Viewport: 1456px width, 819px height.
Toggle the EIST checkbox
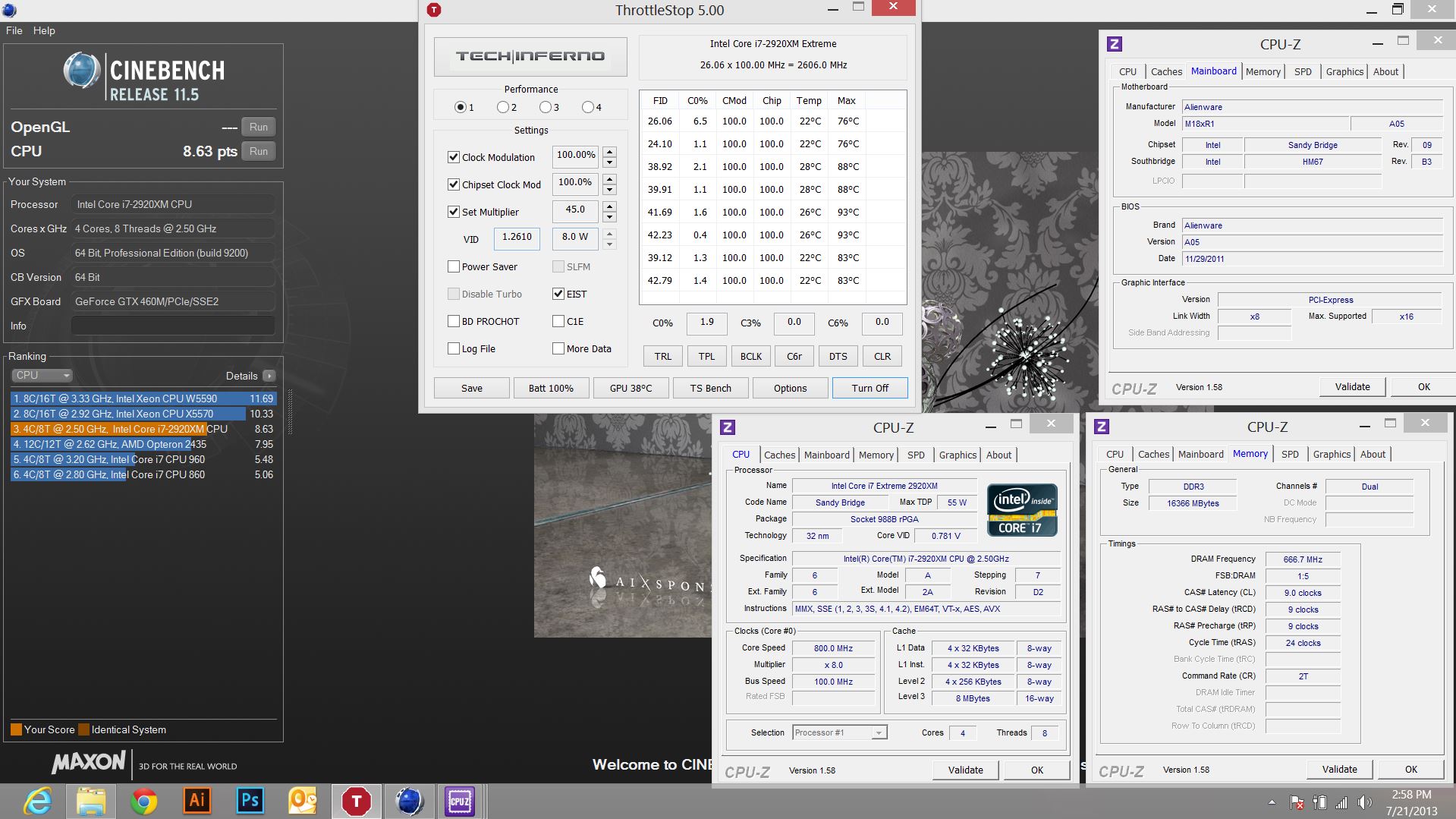pyautogui.click(x=558, y=294)
